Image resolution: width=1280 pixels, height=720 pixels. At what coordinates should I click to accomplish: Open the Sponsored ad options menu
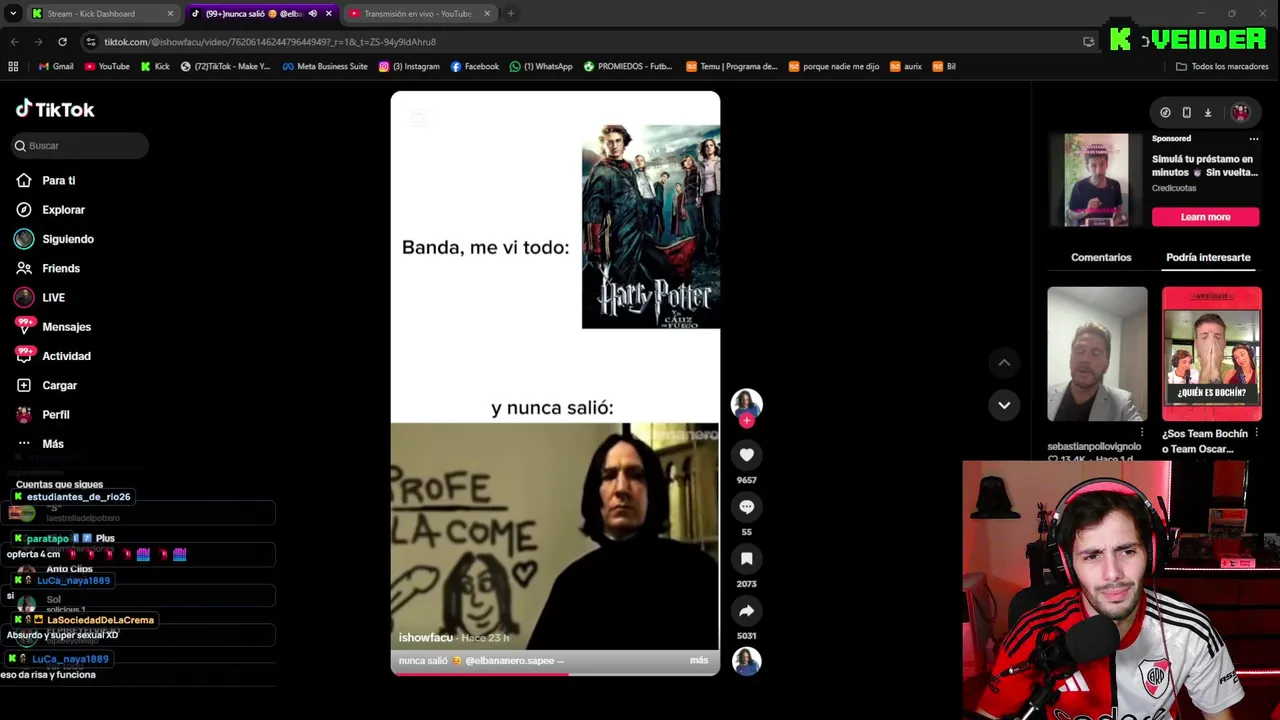(1253, 139)
